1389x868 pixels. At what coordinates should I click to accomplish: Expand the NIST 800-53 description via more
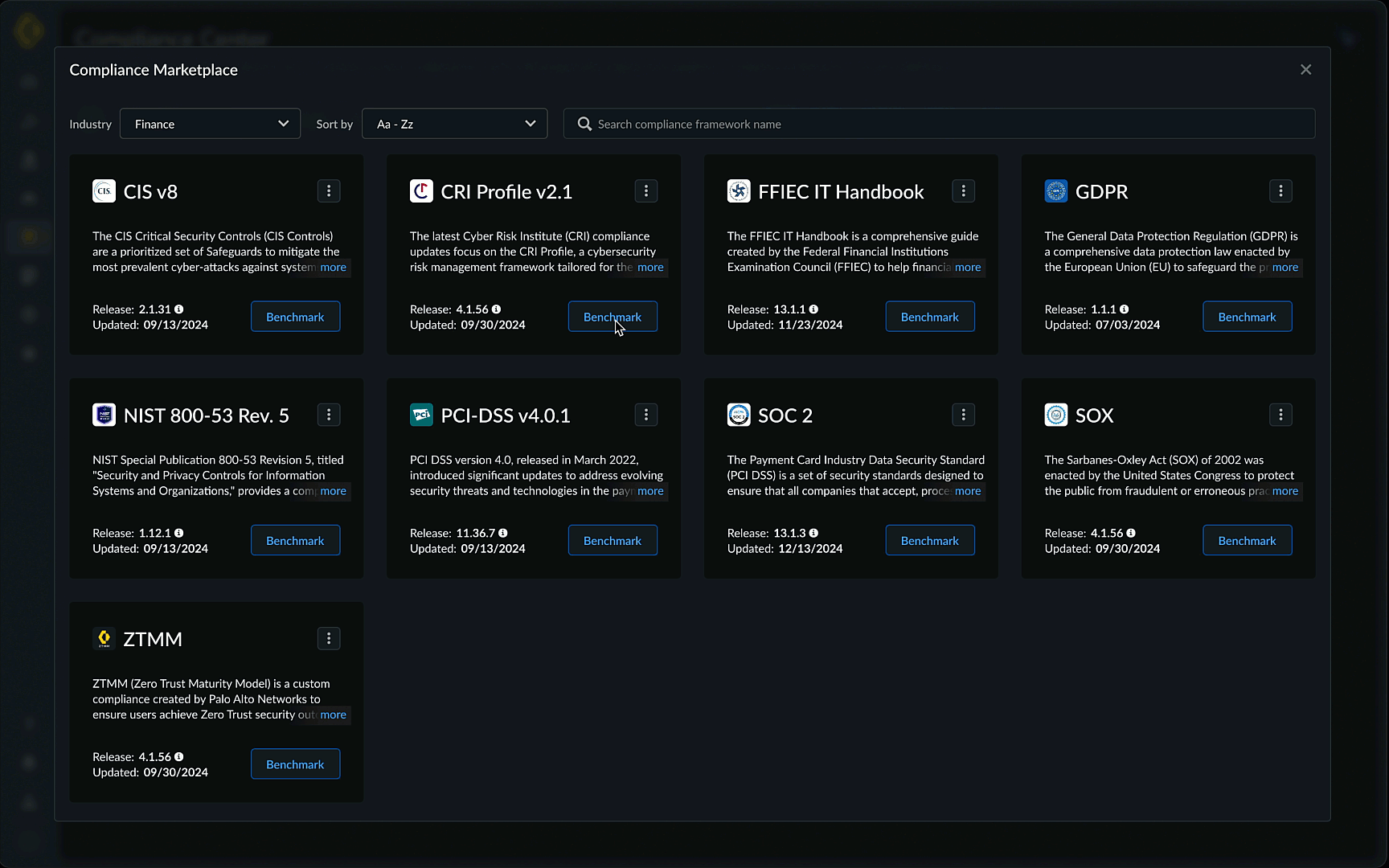coord(333,491)
